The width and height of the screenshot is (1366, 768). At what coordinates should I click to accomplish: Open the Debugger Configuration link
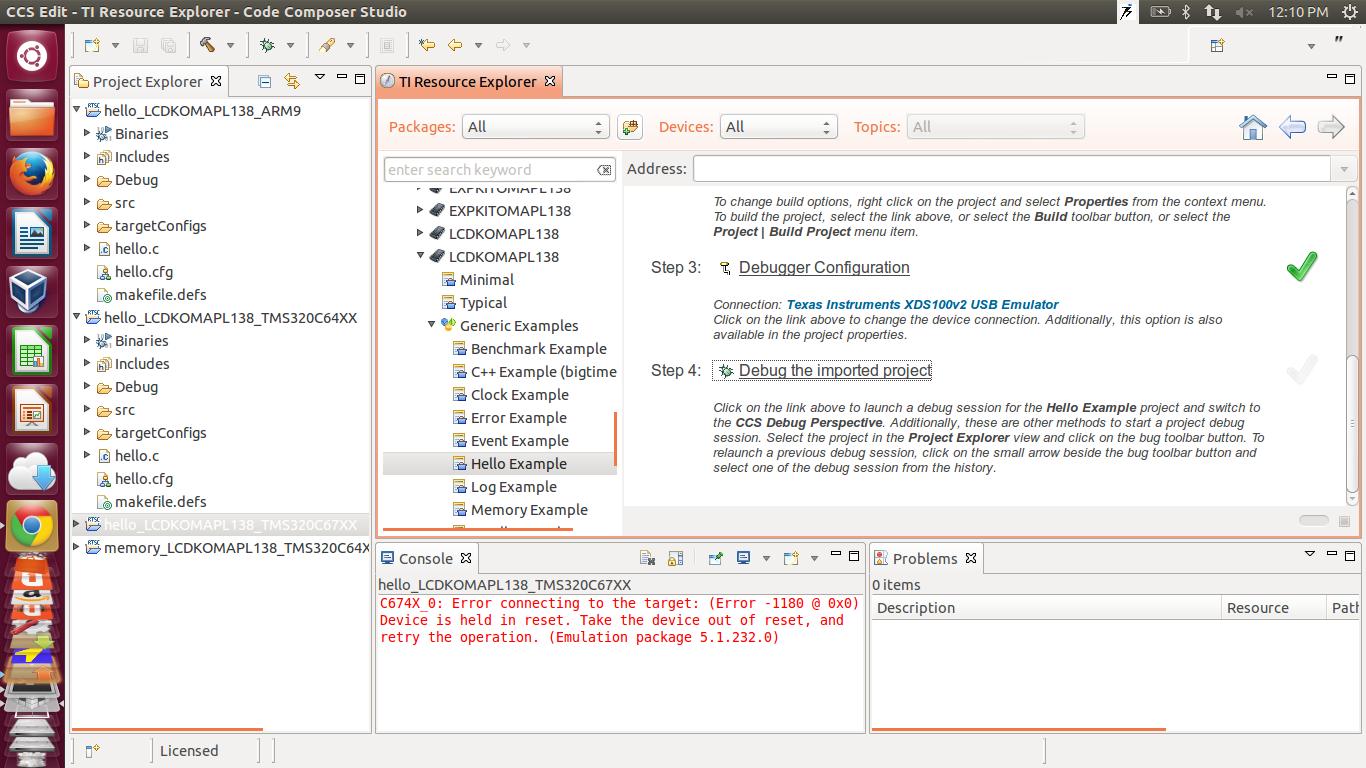point(824,268)
